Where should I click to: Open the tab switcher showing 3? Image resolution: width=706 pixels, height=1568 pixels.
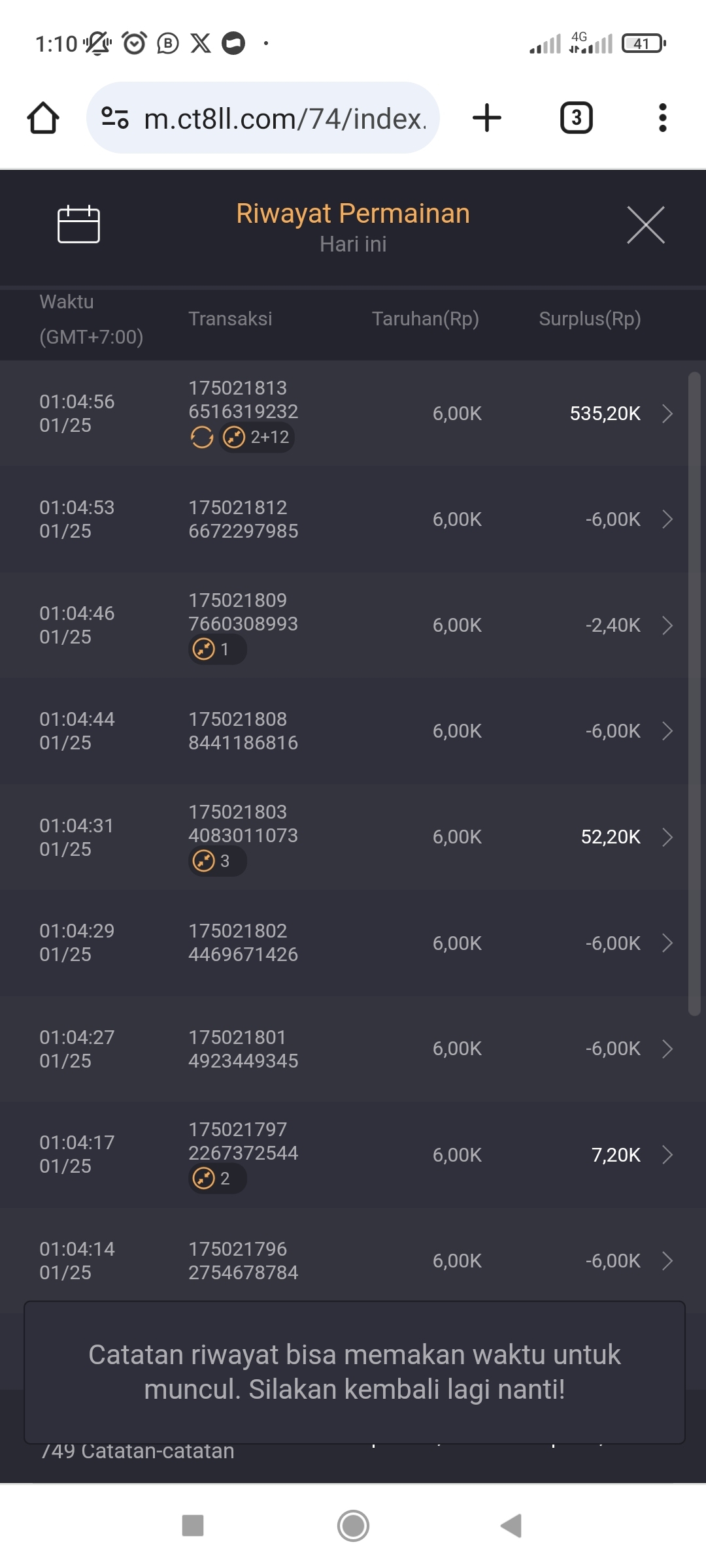(x=576, y=118)
